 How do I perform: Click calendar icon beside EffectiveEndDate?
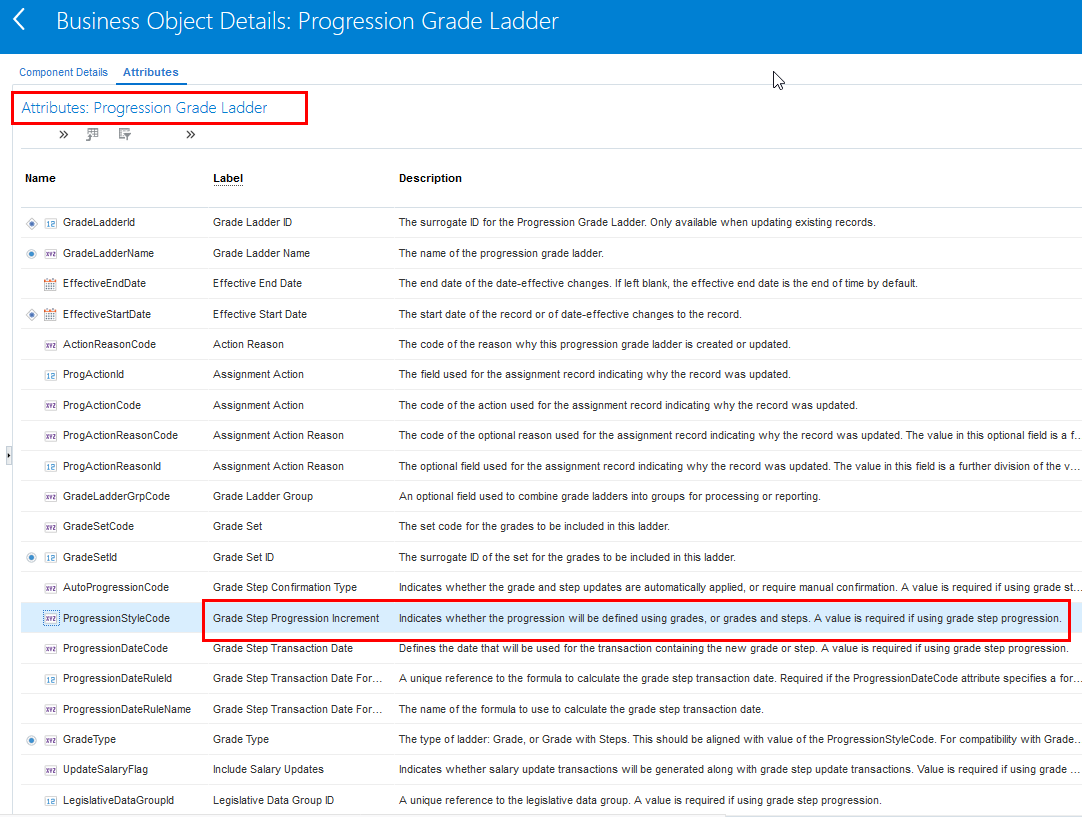pos(50,284)
